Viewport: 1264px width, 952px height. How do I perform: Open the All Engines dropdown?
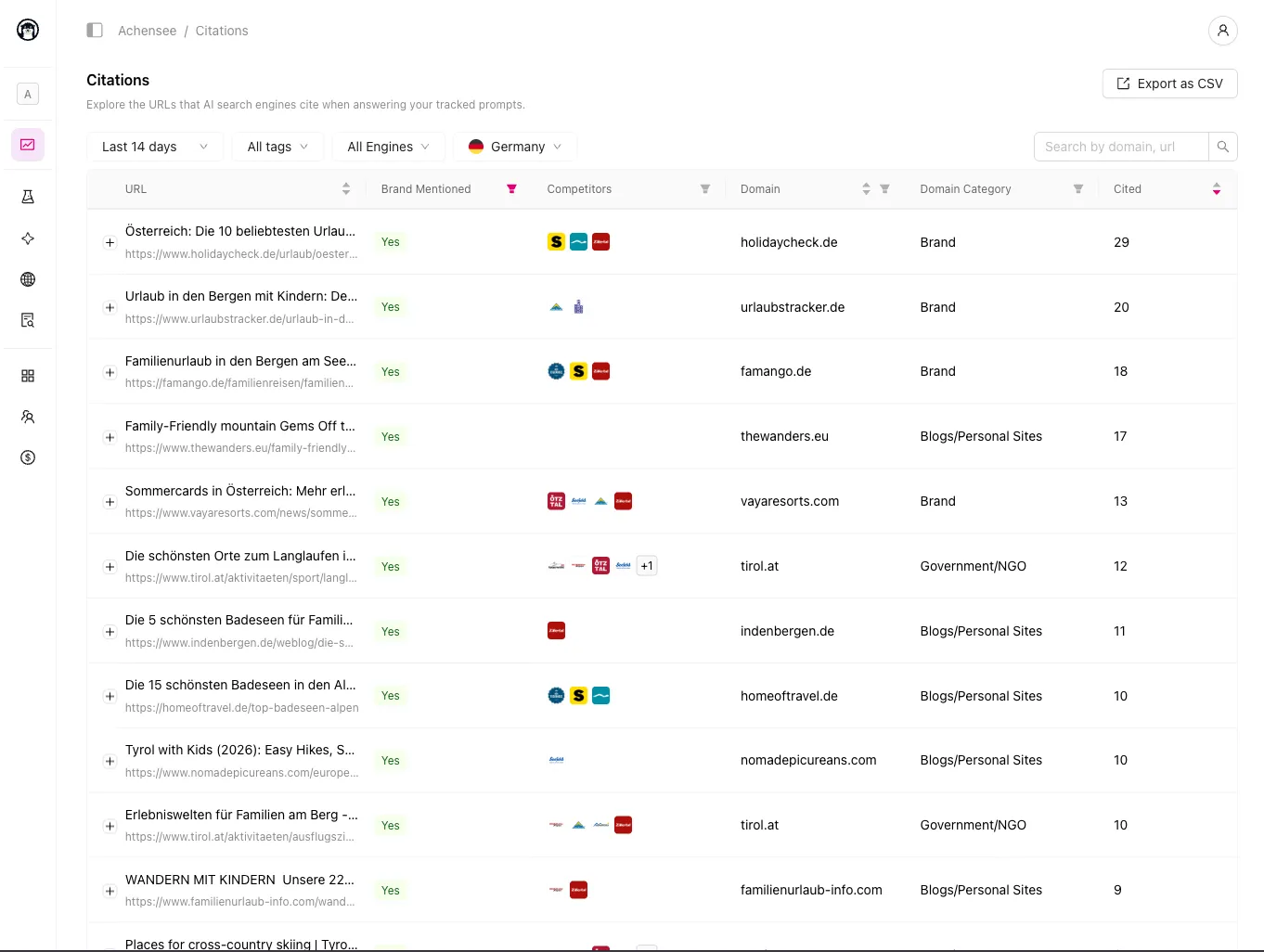click(x=388, y=147)
